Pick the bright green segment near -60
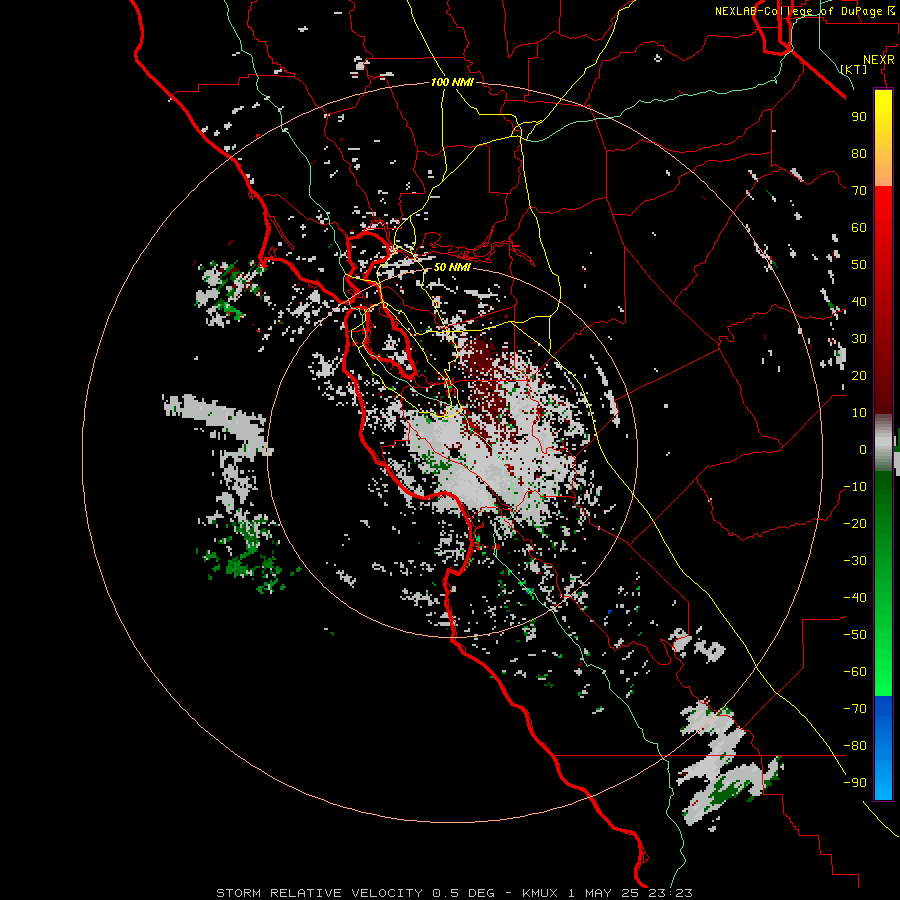Viewport: 900px width, 900px height. [x=883, y=672]
